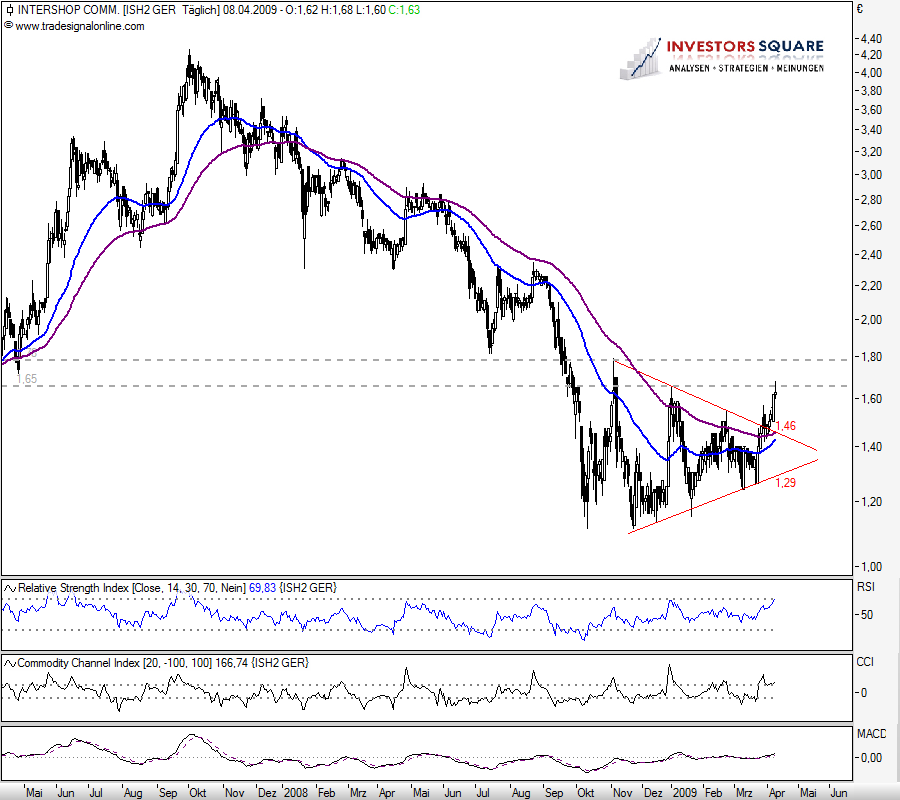
Task: Click the 2,00 price axis label
Action: pos(871,320)
